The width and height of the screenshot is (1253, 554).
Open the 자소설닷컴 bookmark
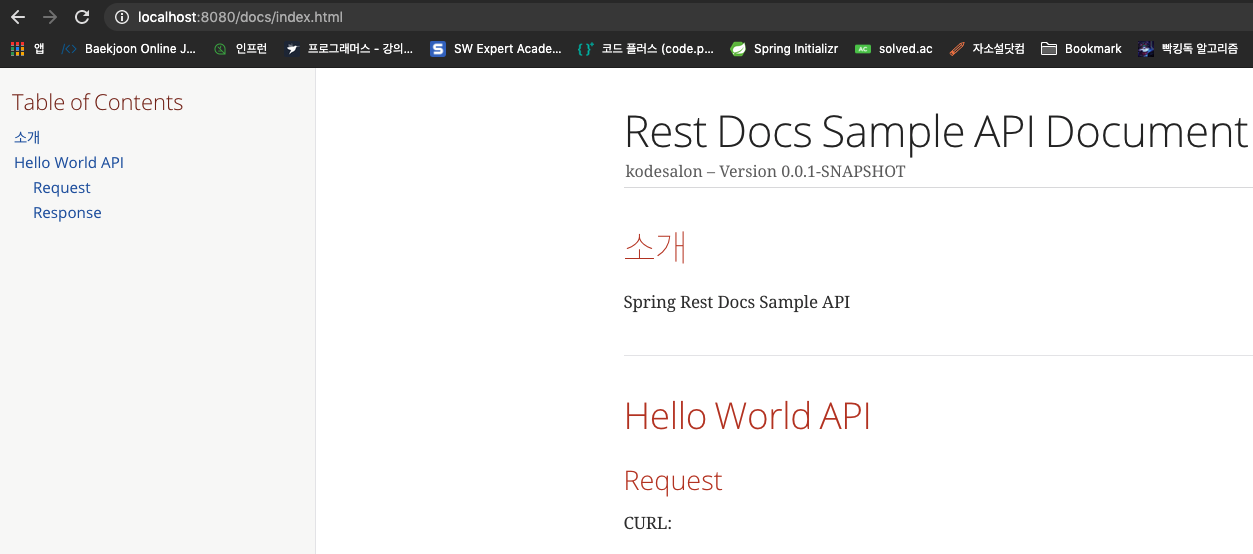click(x=998, y=48)
